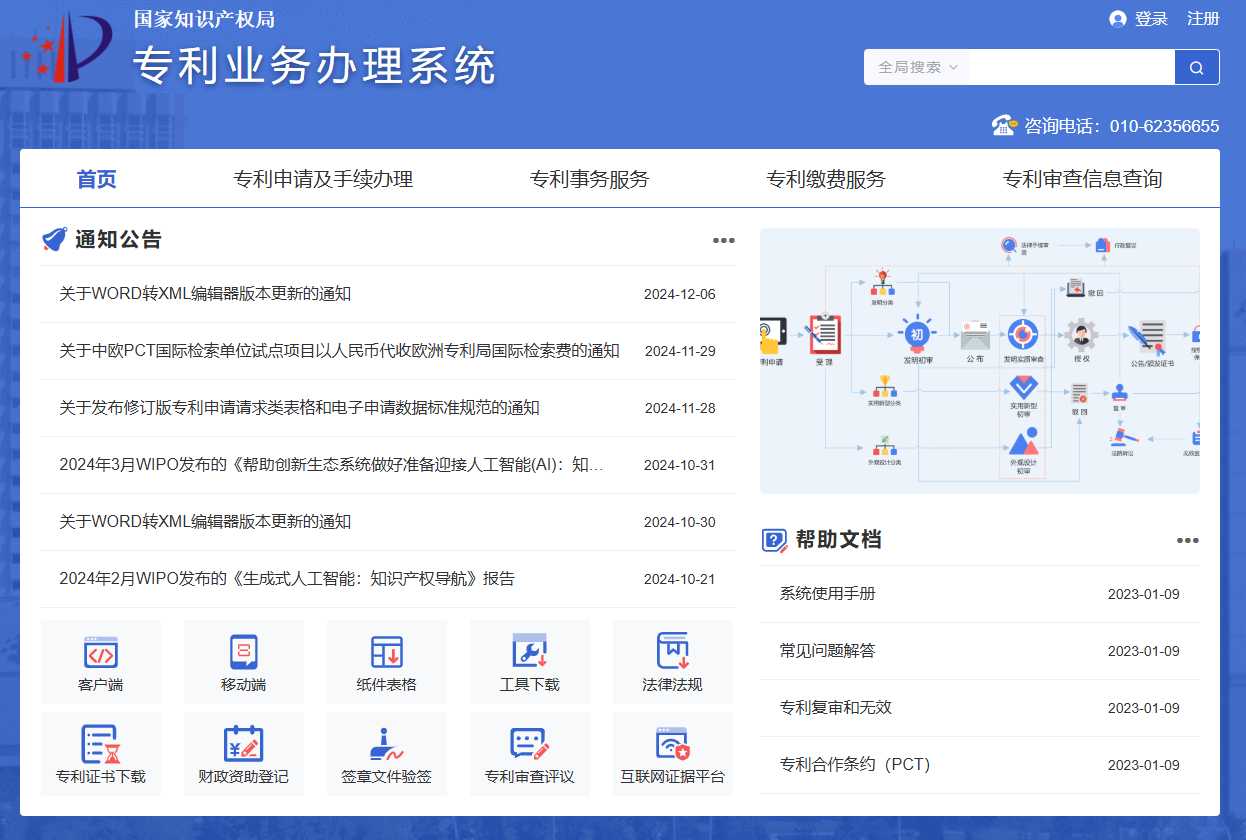Viewport: 1246px width, 840px height.
Task: Click the 工具下载 tools download icon
Action: (x=529, y=662)
